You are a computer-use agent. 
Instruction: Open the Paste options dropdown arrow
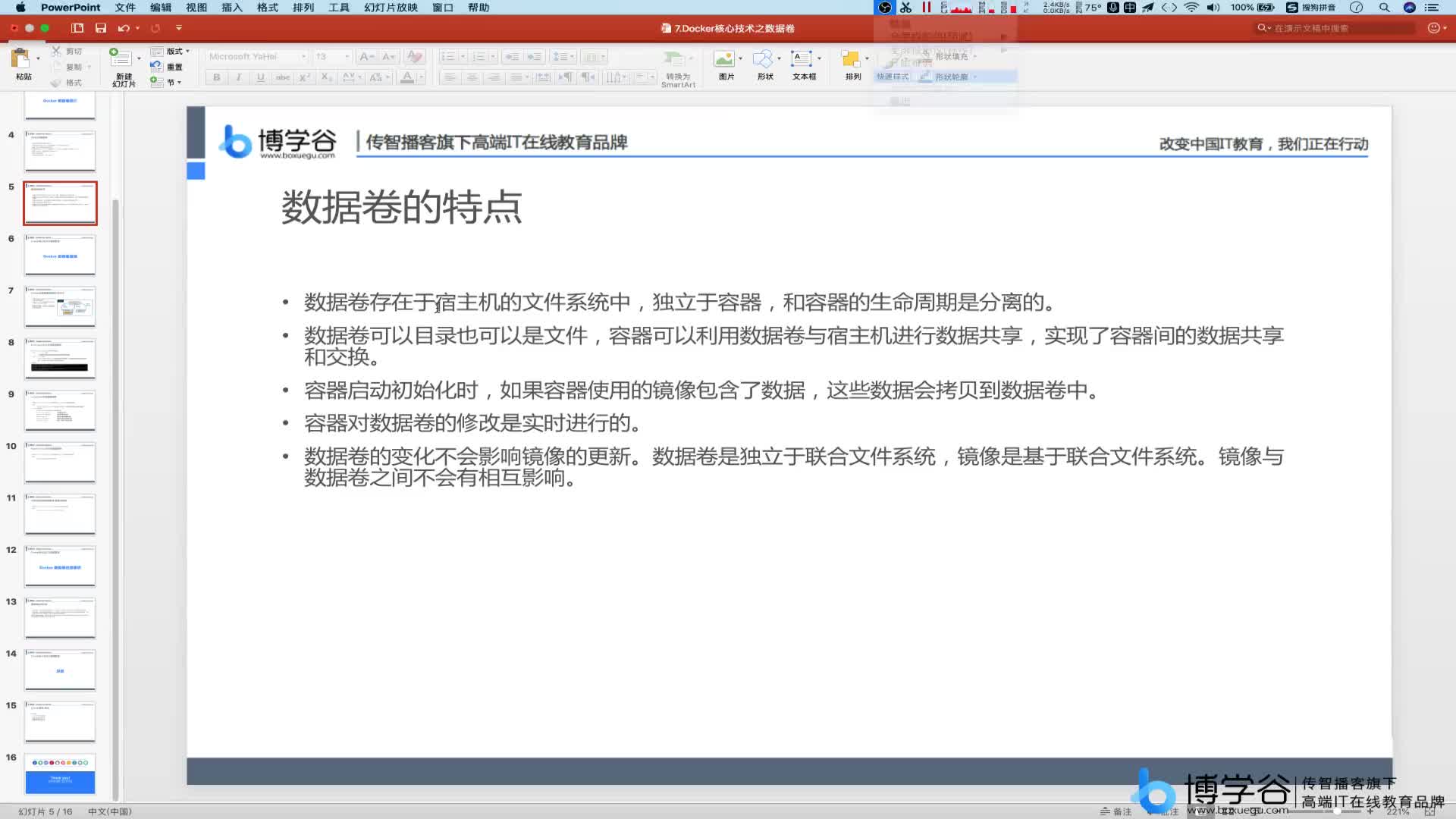pos(38,58)
